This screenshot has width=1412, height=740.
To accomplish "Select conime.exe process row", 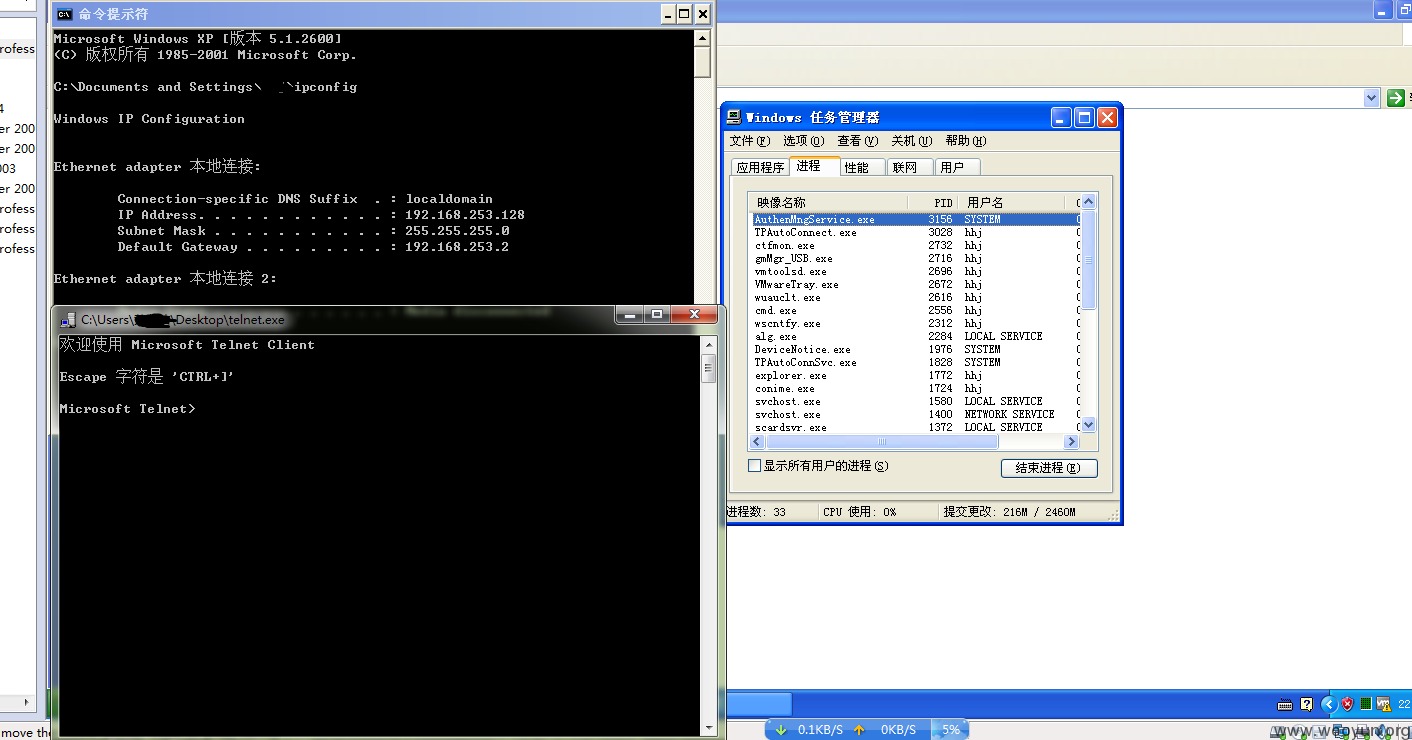I will [x=915, y=388].
